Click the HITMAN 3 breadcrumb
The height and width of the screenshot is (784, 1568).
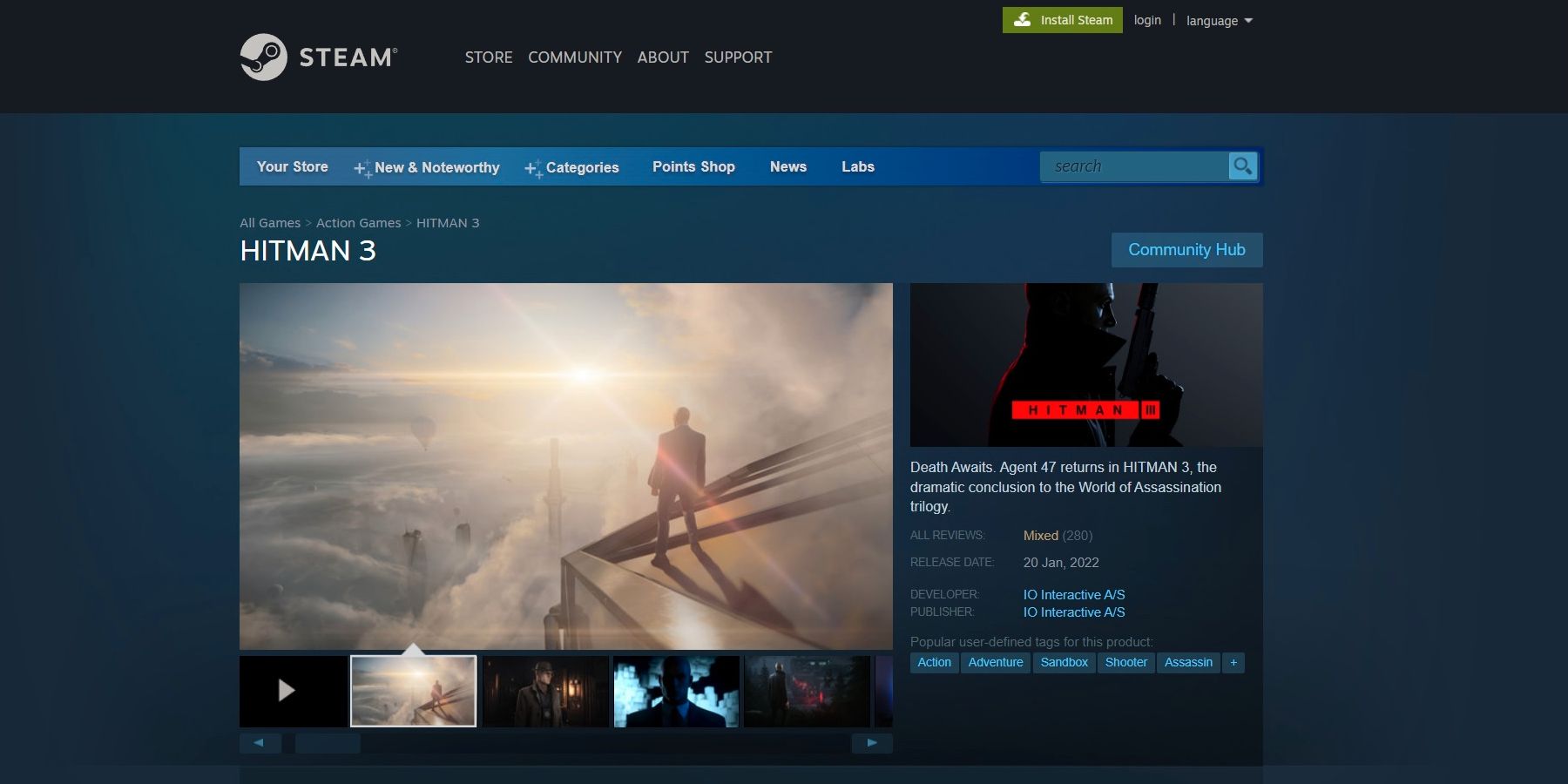448,223
